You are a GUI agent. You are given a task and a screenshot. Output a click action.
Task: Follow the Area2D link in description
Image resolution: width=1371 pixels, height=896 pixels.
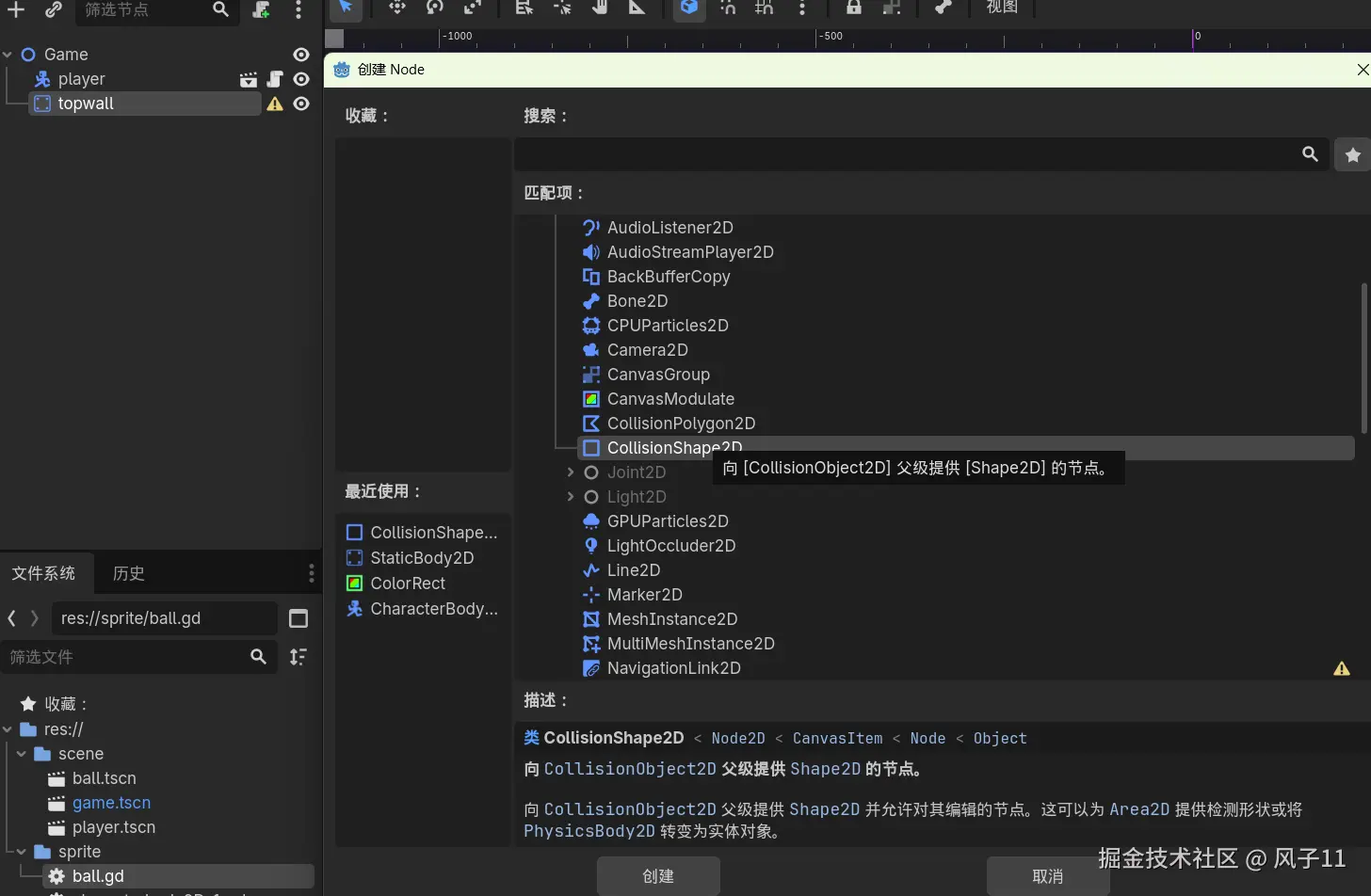[x=1139, y=809]
